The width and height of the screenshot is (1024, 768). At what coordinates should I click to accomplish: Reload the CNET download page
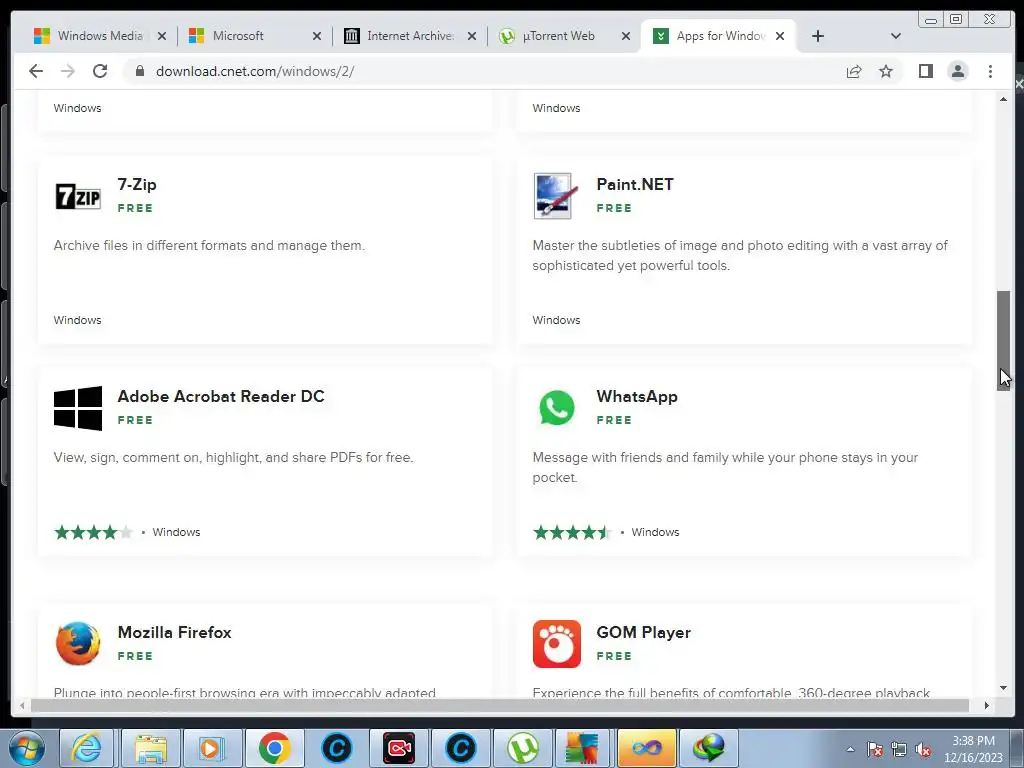100,71
